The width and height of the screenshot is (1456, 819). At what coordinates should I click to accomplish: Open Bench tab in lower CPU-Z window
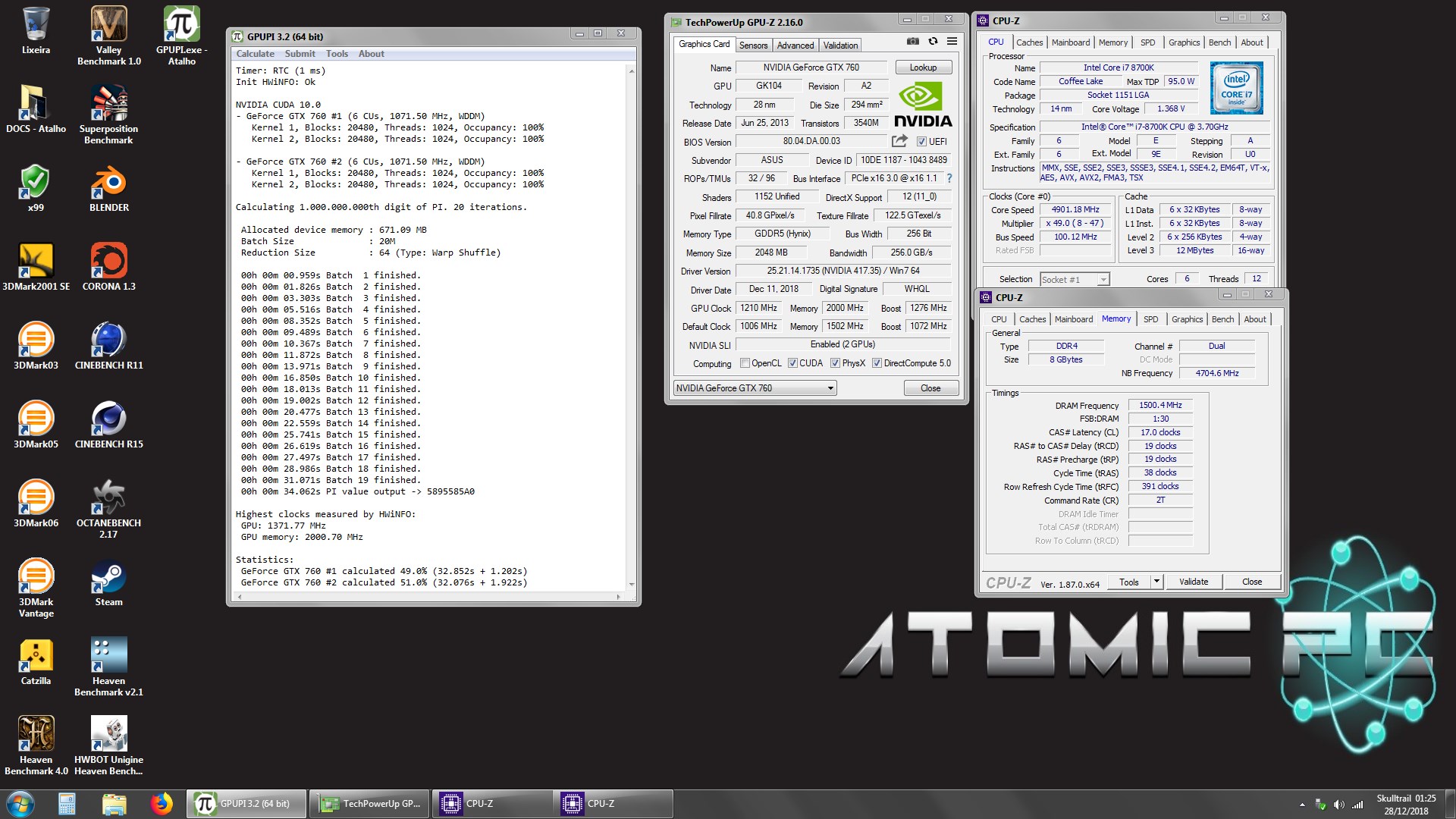point(1222,319)
